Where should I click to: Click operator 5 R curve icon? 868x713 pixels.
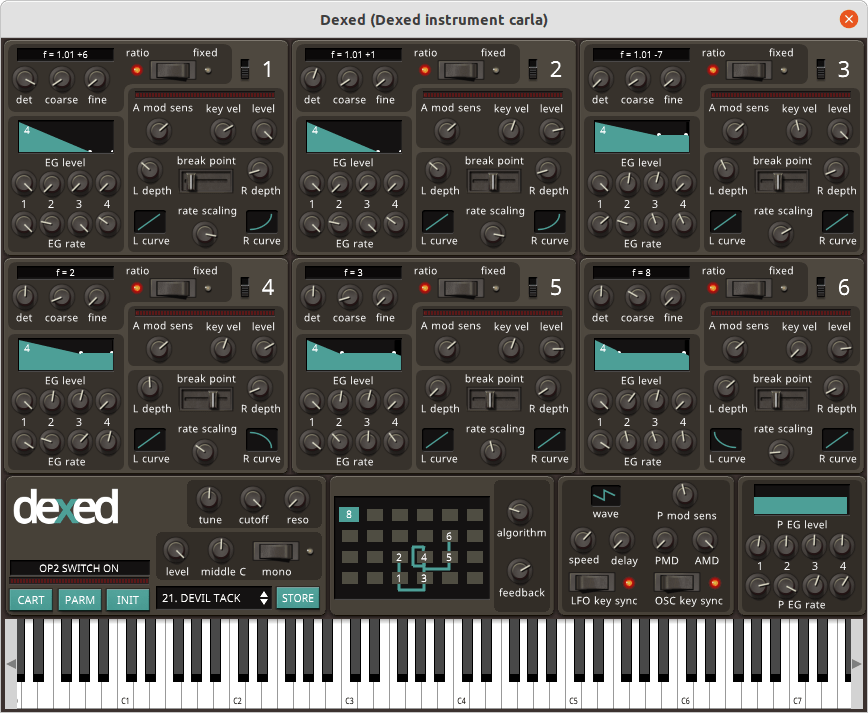pos(550,440)
